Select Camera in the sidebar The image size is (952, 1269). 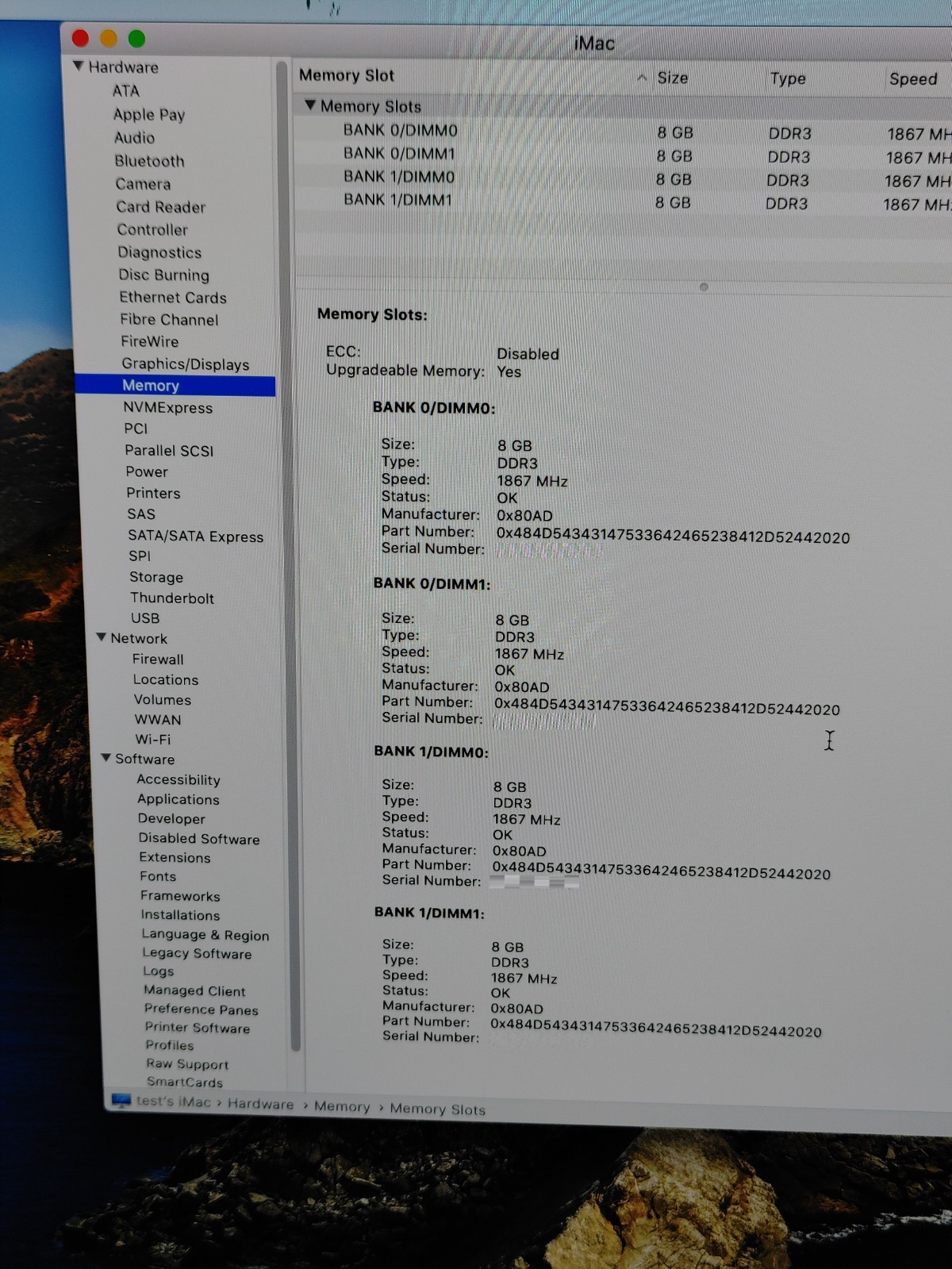pos(143,183)
